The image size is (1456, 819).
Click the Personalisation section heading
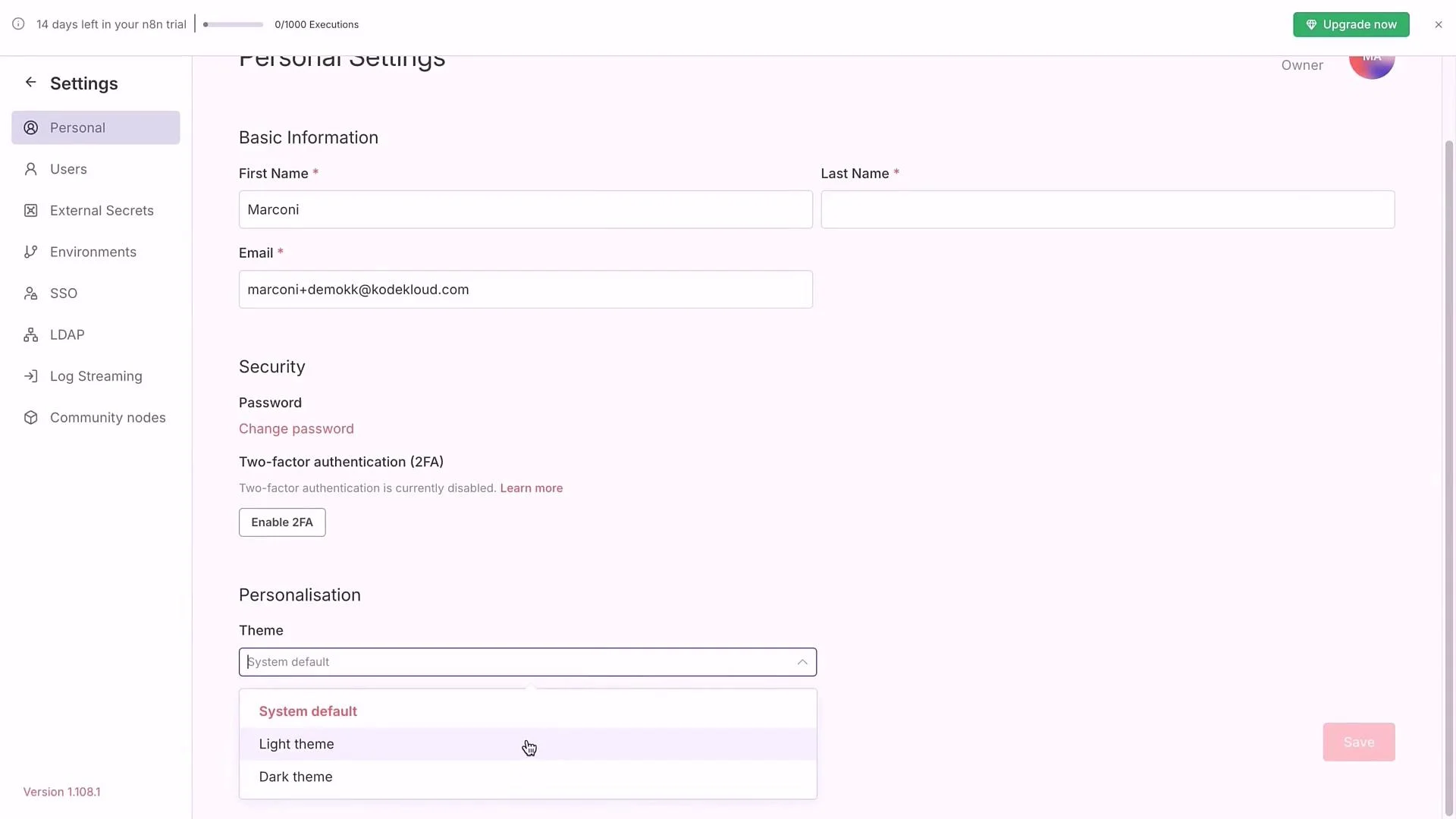300,595
